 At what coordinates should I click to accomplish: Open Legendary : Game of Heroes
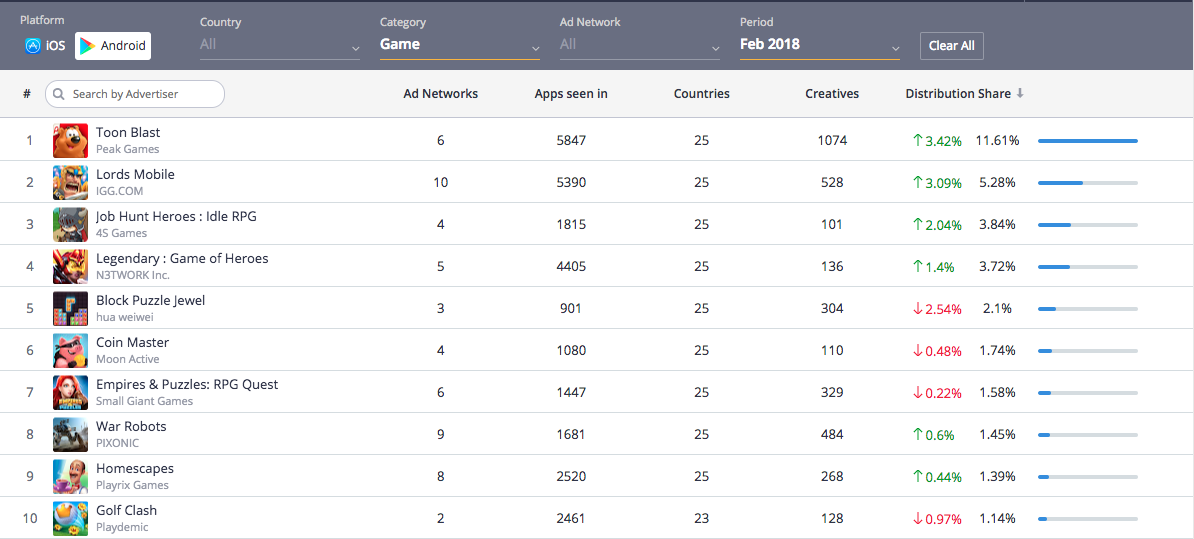pos(182,259)
